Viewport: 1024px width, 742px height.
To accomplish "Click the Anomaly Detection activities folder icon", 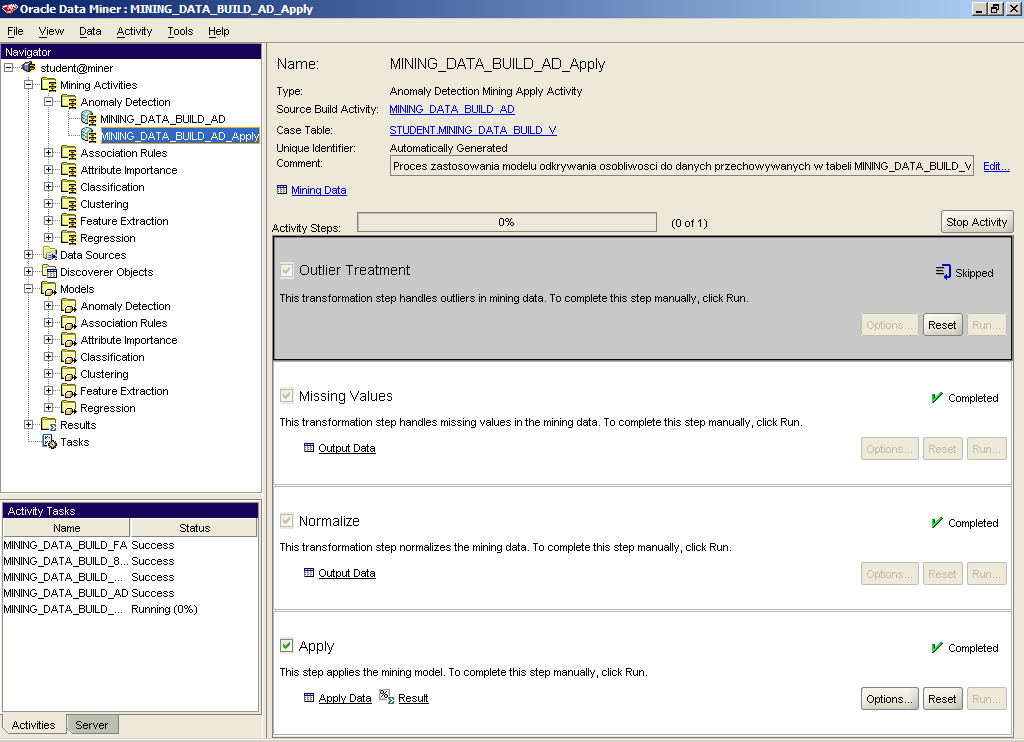I will (69, 102).
